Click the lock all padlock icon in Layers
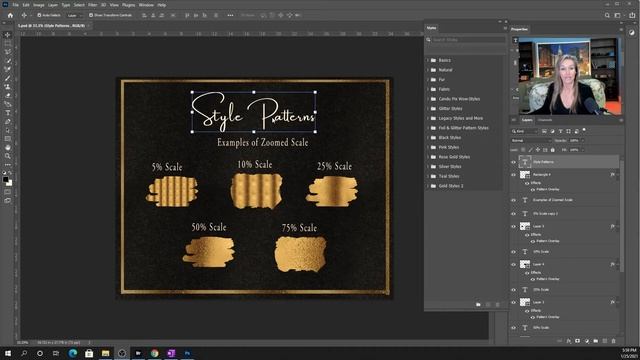Screen dimensions: 640x360 coord(553,150)
